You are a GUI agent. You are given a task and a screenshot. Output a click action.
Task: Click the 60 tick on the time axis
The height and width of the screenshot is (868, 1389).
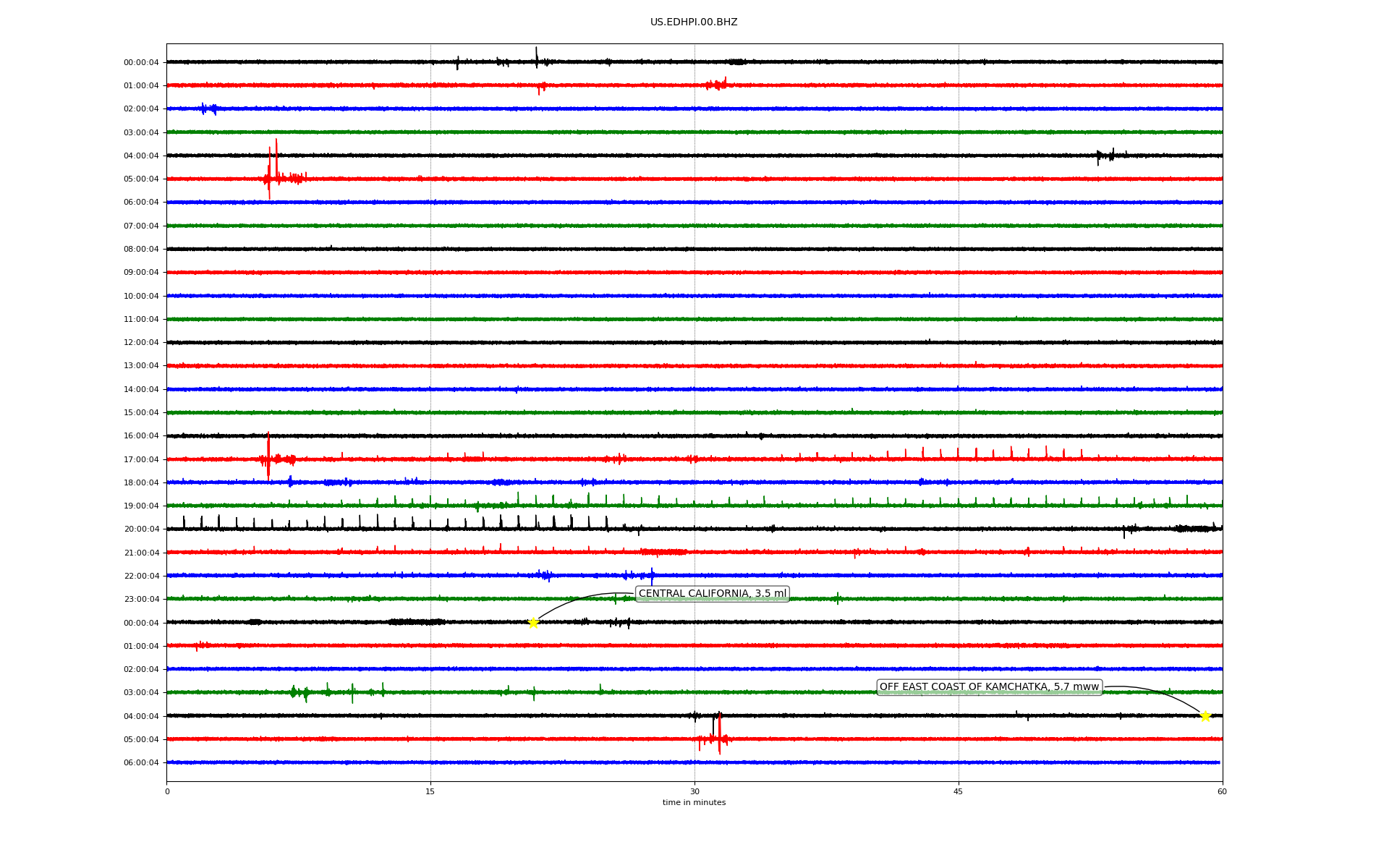pyautogui.click(x=1222, y=791)
